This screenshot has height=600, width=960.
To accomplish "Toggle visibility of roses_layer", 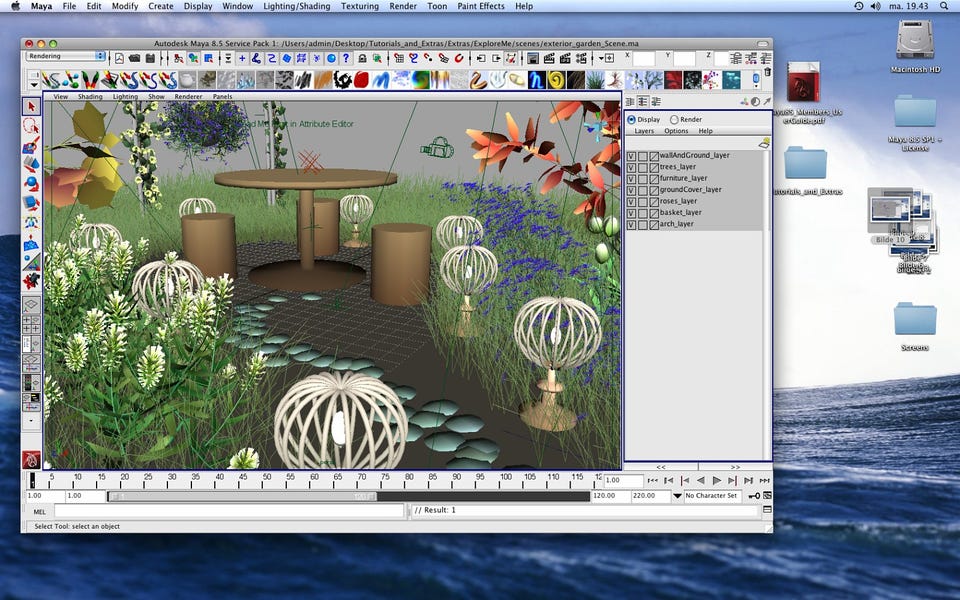I will tap(631, 201).
